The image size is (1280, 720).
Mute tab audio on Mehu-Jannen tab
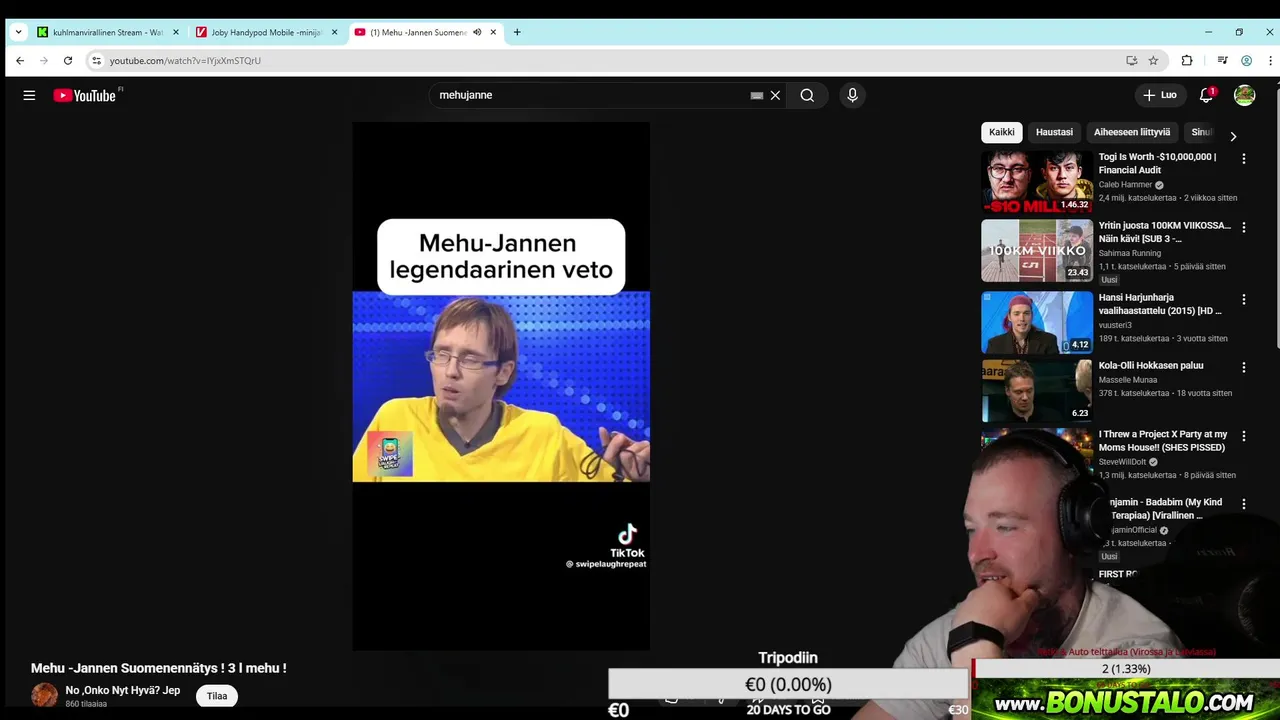(x=477, y=32)
